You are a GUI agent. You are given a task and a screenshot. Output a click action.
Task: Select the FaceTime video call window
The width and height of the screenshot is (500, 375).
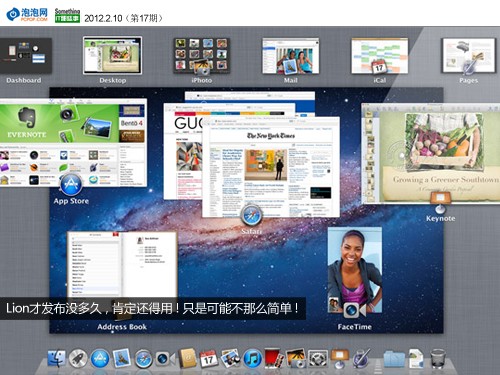tap(355, 270)
